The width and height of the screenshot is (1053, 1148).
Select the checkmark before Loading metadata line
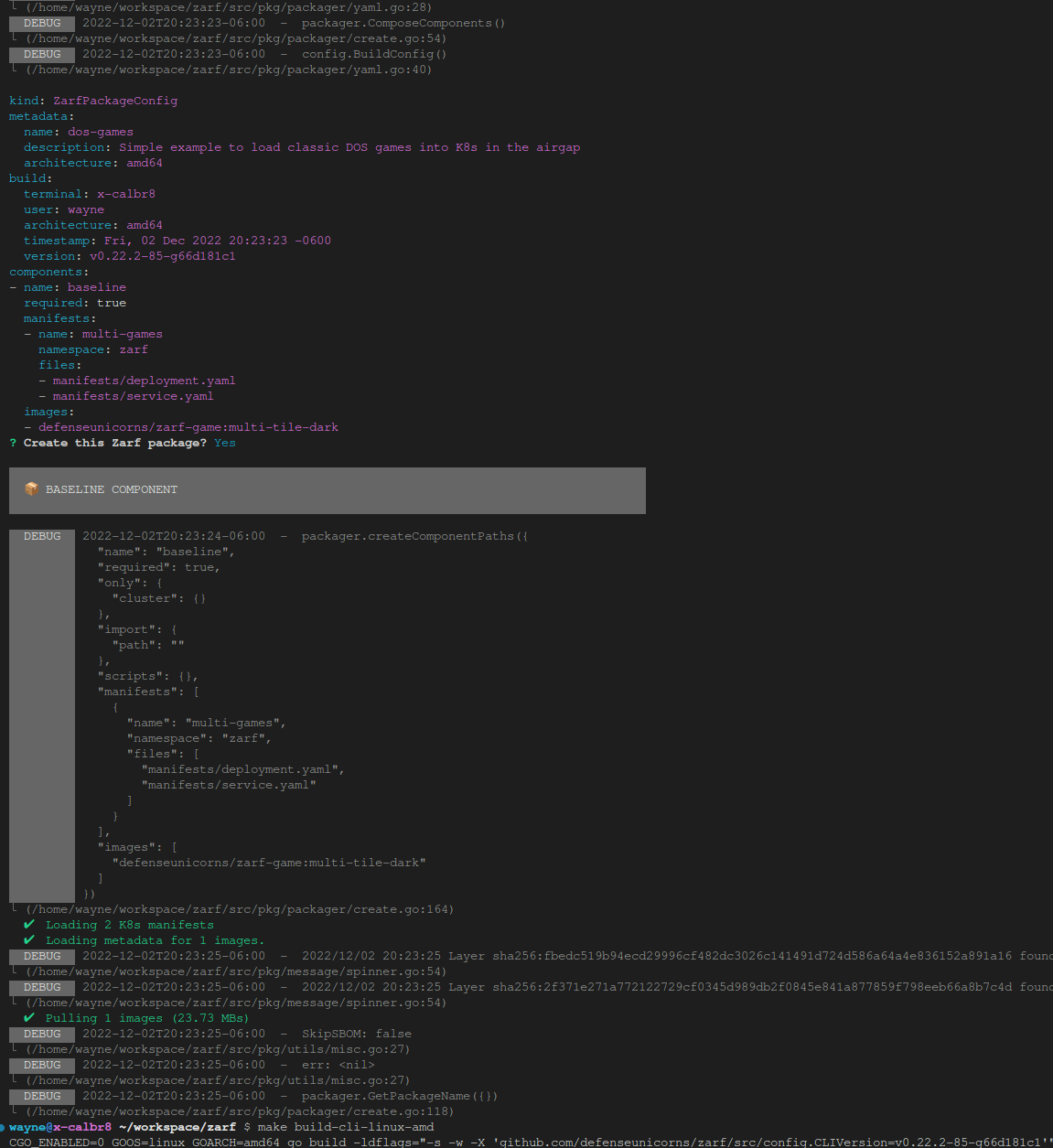[x=28, y=940]
